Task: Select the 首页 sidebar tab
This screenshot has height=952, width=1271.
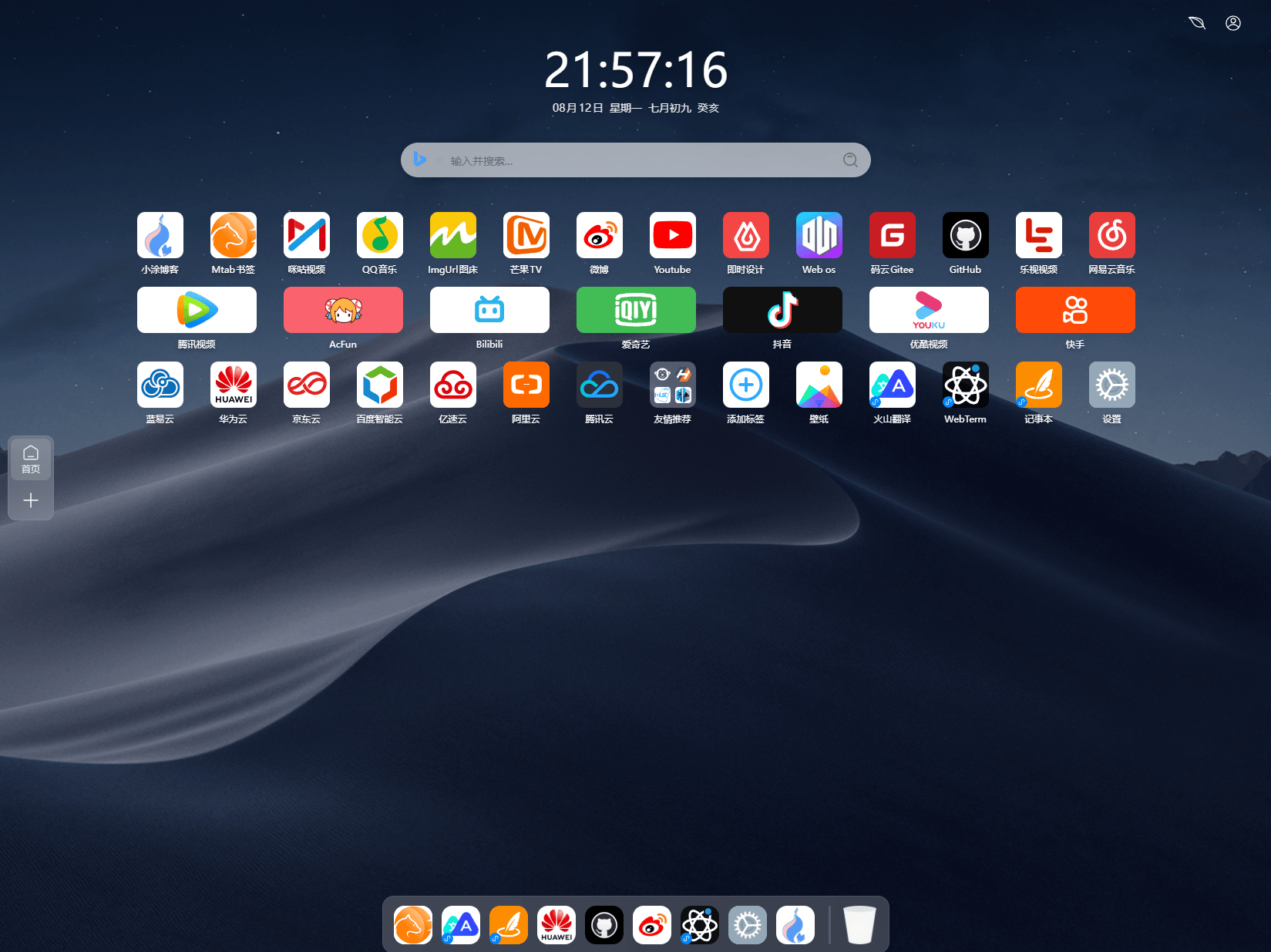Action: (31, 459)
